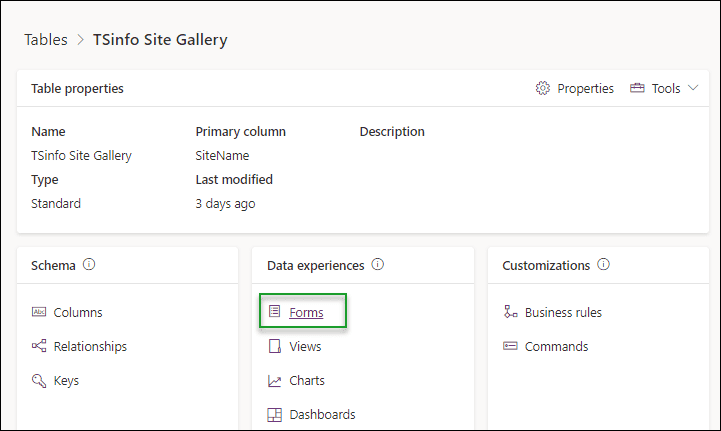Click the breadcrumb separator chevron

[x=80, y=40]
